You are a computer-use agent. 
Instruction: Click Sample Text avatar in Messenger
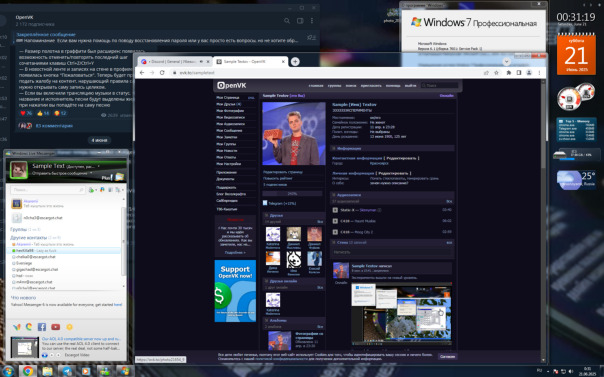click(18, 170)
